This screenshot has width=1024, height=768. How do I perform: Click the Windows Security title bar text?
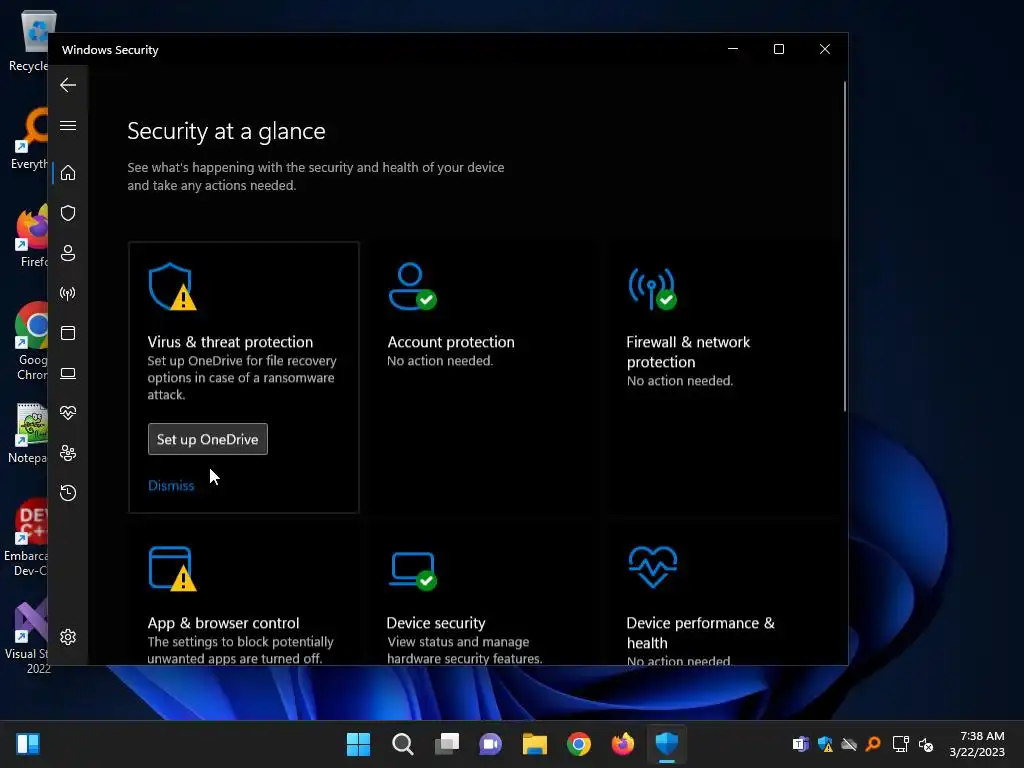(110, 50)
